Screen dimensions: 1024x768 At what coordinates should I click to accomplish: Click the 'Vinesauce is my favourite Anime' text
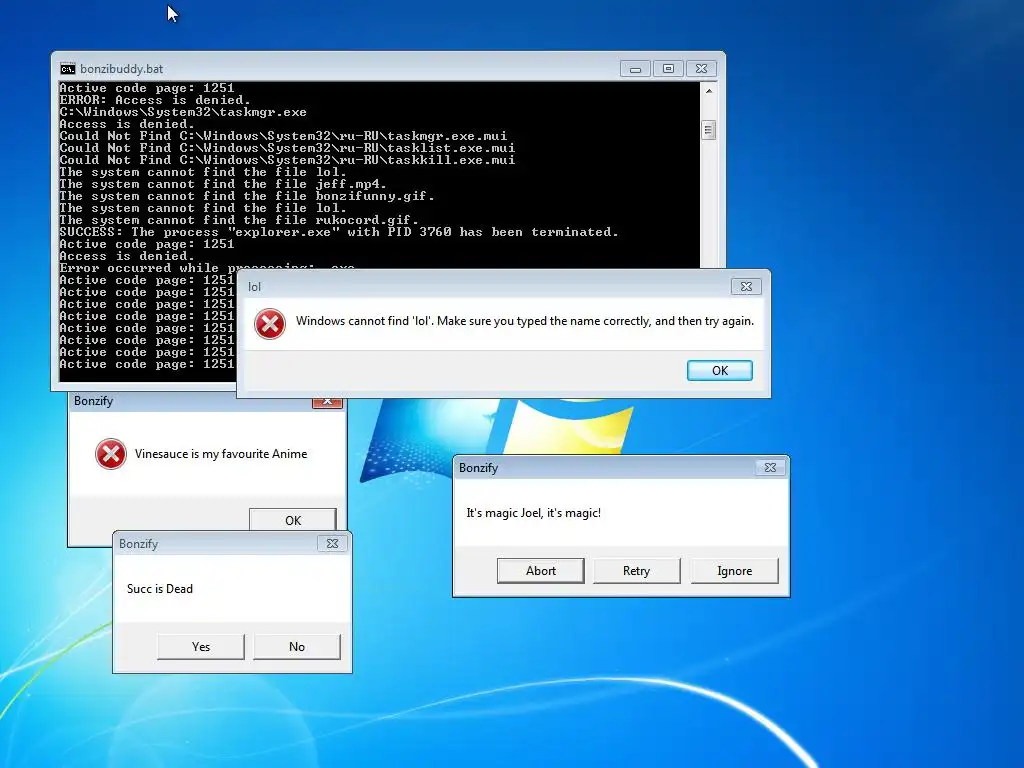click(221, 454)
